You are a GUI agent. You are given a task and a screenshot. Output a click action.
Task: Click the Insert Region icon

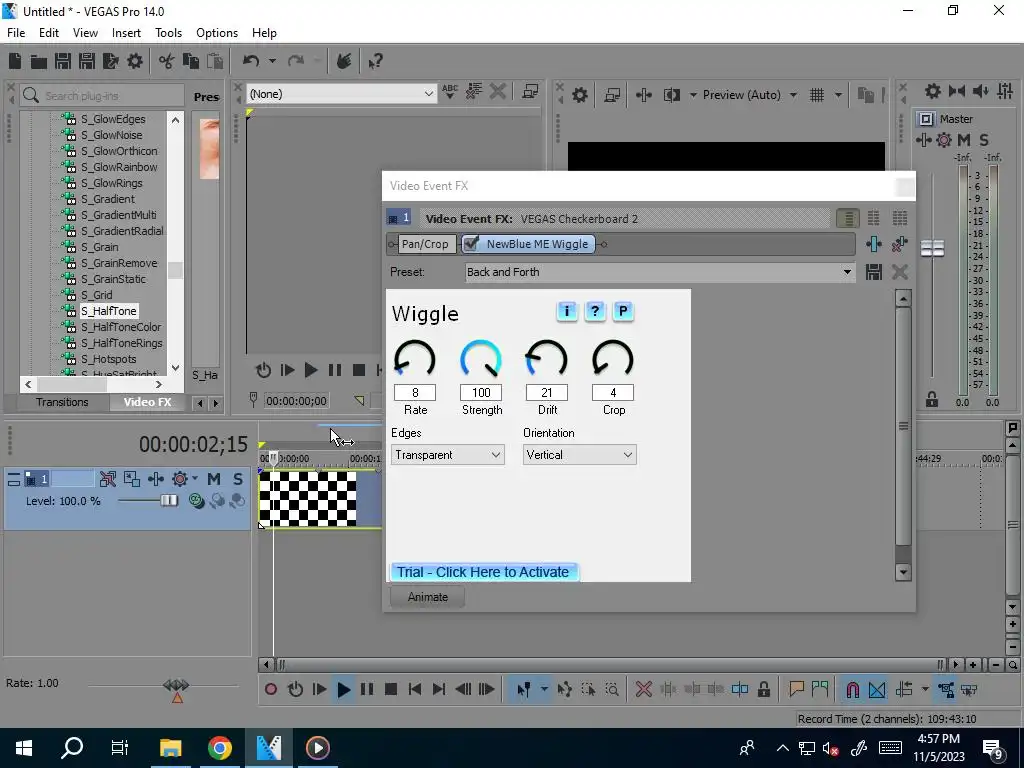(820, 689)
